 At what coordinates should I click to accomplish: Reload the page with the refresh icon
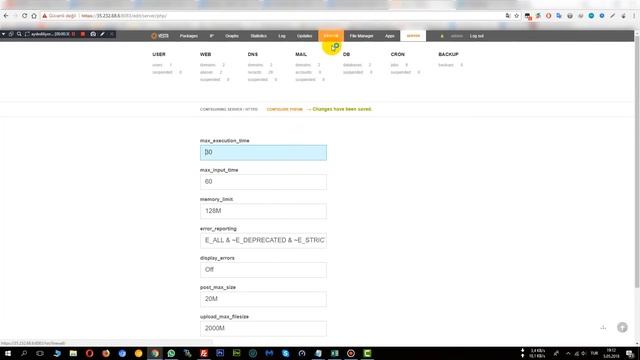click(x=24, y=16)
